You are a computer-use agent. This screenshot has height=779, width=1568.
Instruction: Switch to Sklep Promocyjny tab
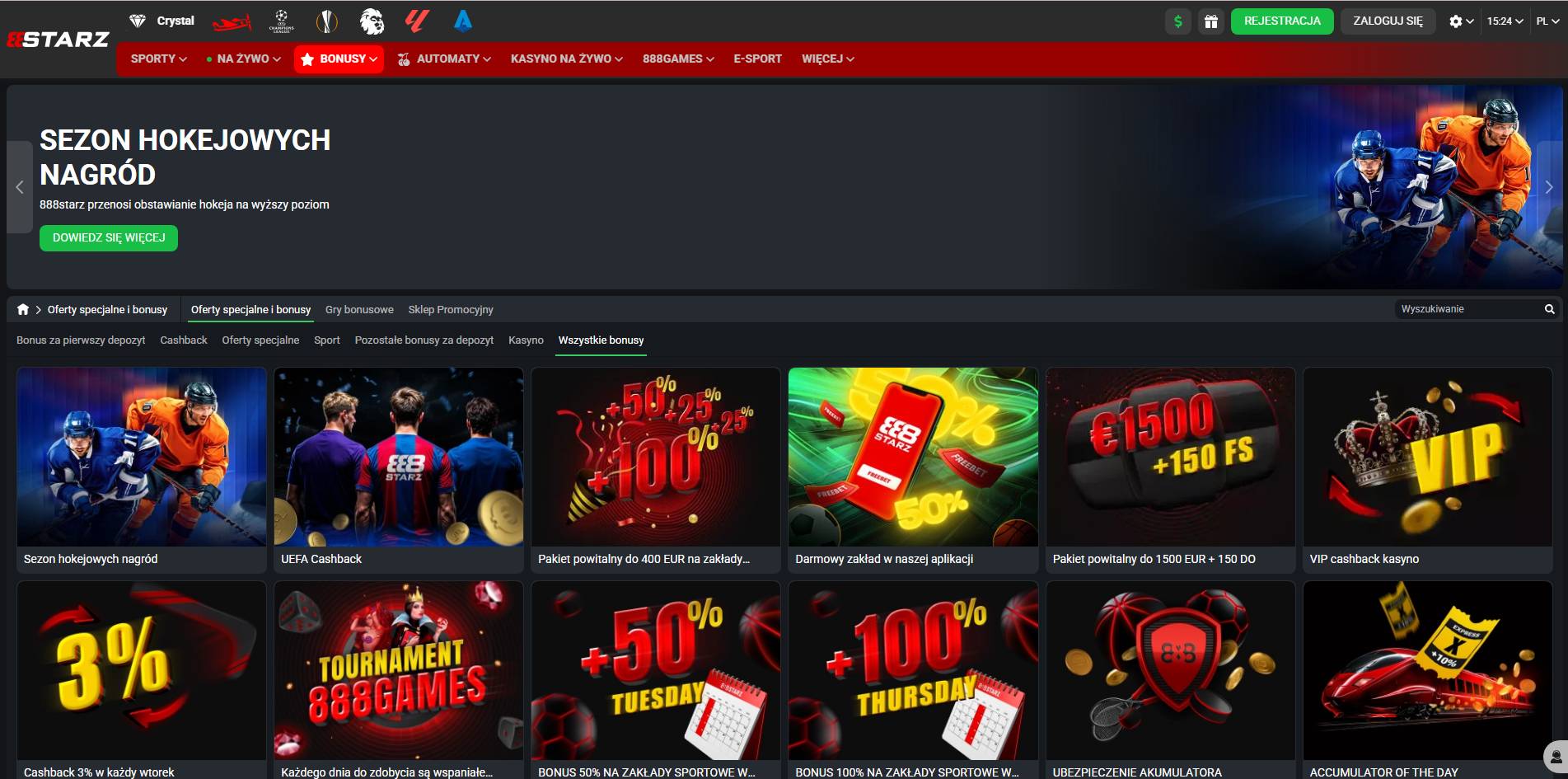pos(451,309)
